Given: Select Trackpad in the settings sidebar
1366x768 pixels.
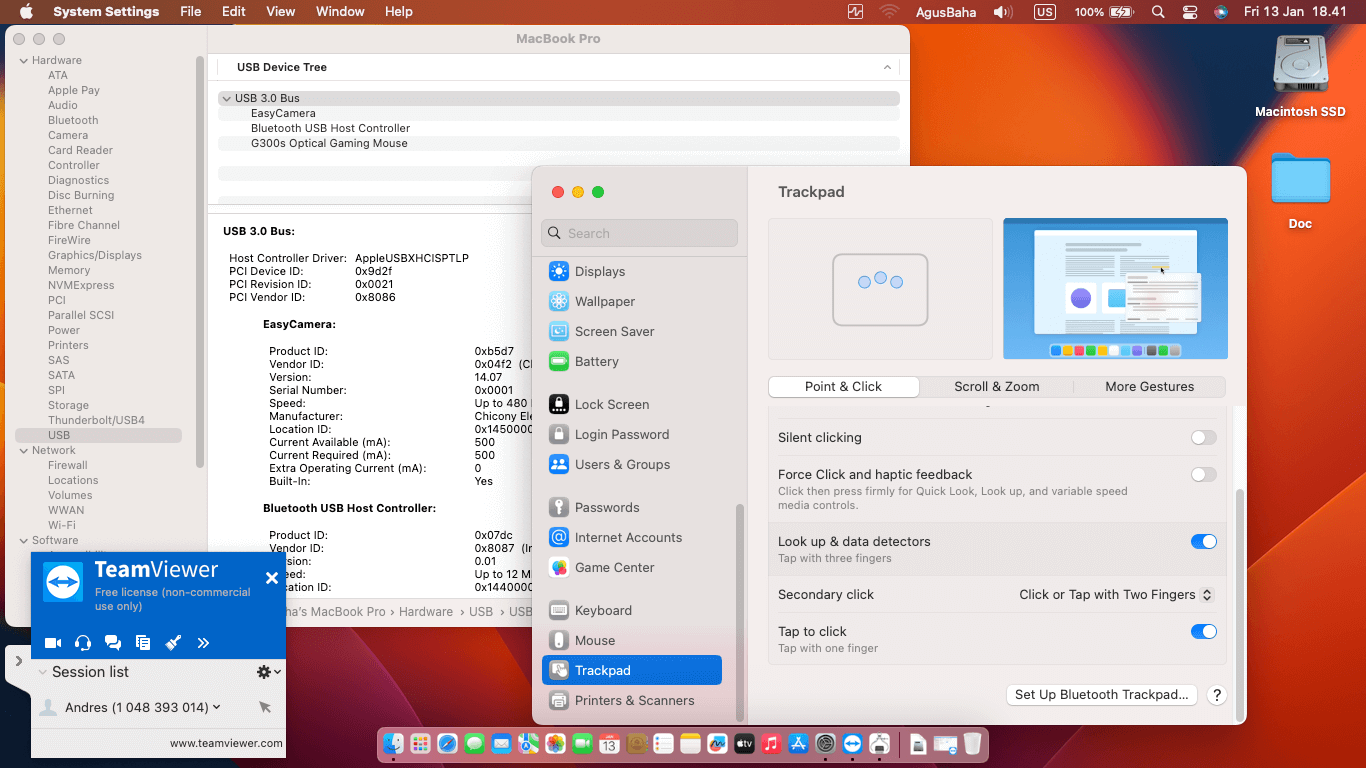Looking at the screenshot, I should pos(631,670).
